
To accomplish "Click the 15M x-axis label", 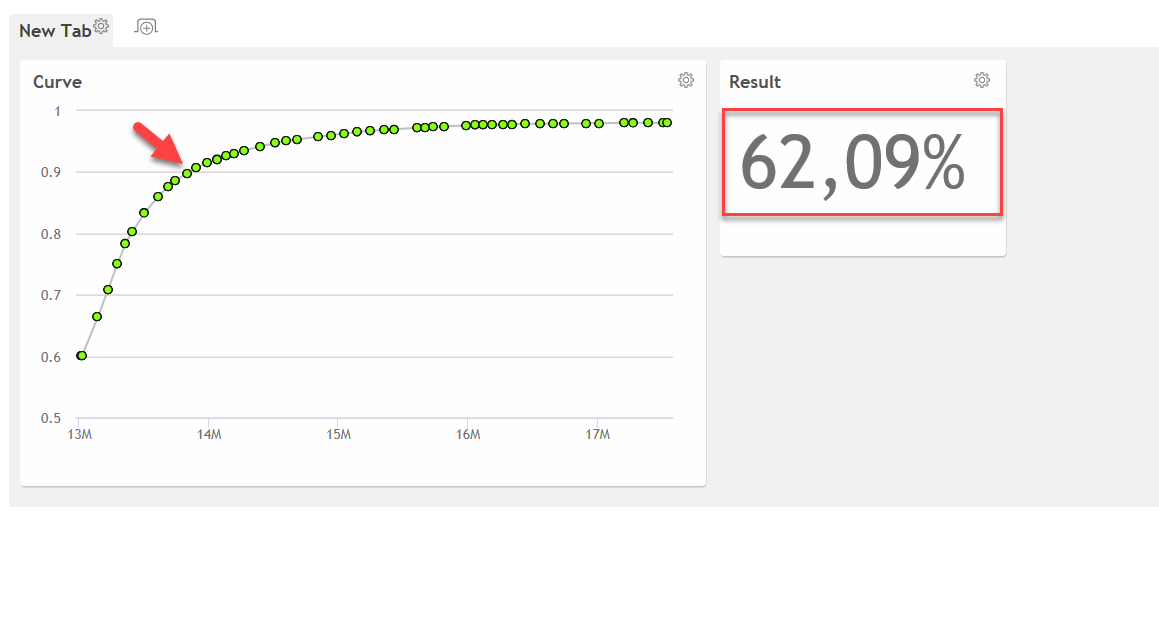I will tap(339, 435).
